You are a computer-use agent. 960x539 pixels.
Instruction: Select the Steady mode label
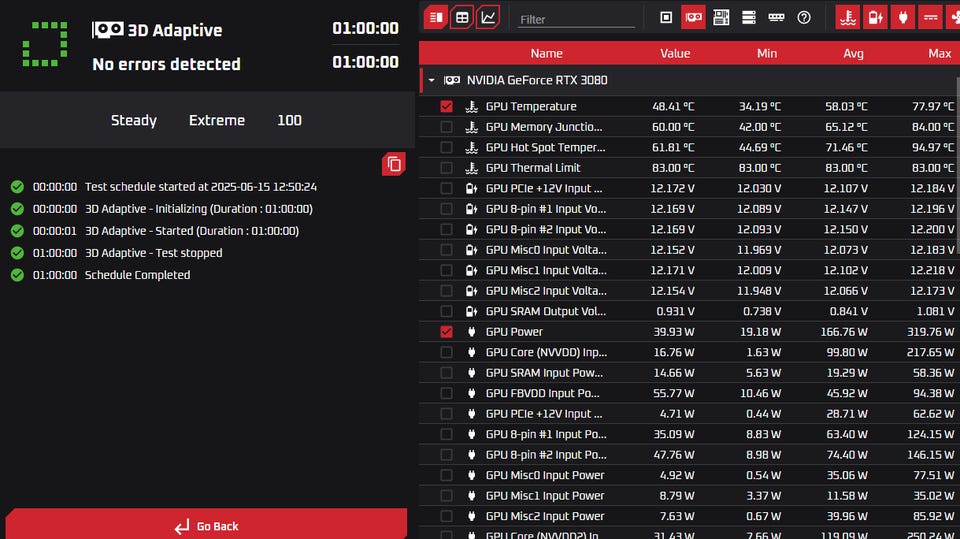click(x=133, y=121)
